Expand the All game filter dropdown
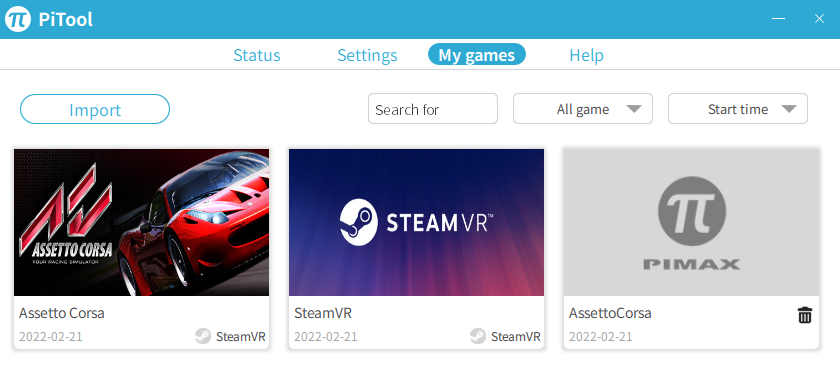840x365 pixels. pyautogui.click(x=583, y=109)
